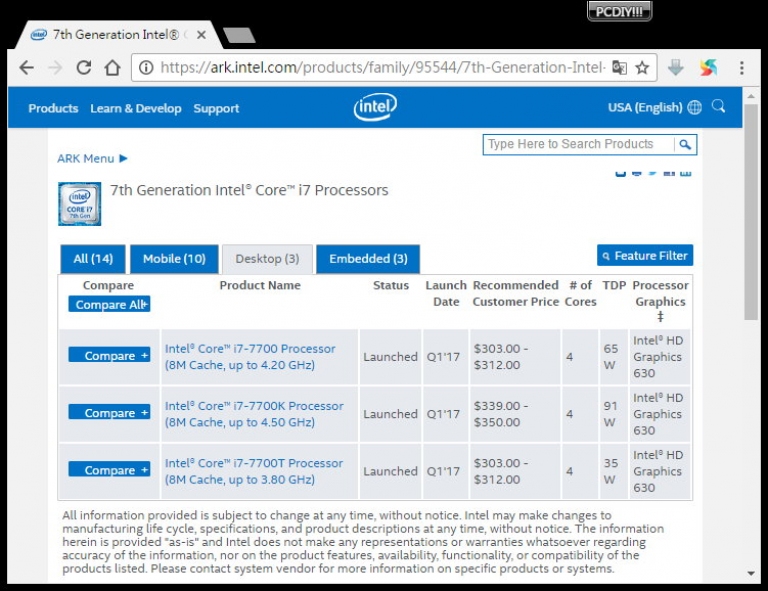Click the address bar URL
768x591 pixels.
coord(383,68)
